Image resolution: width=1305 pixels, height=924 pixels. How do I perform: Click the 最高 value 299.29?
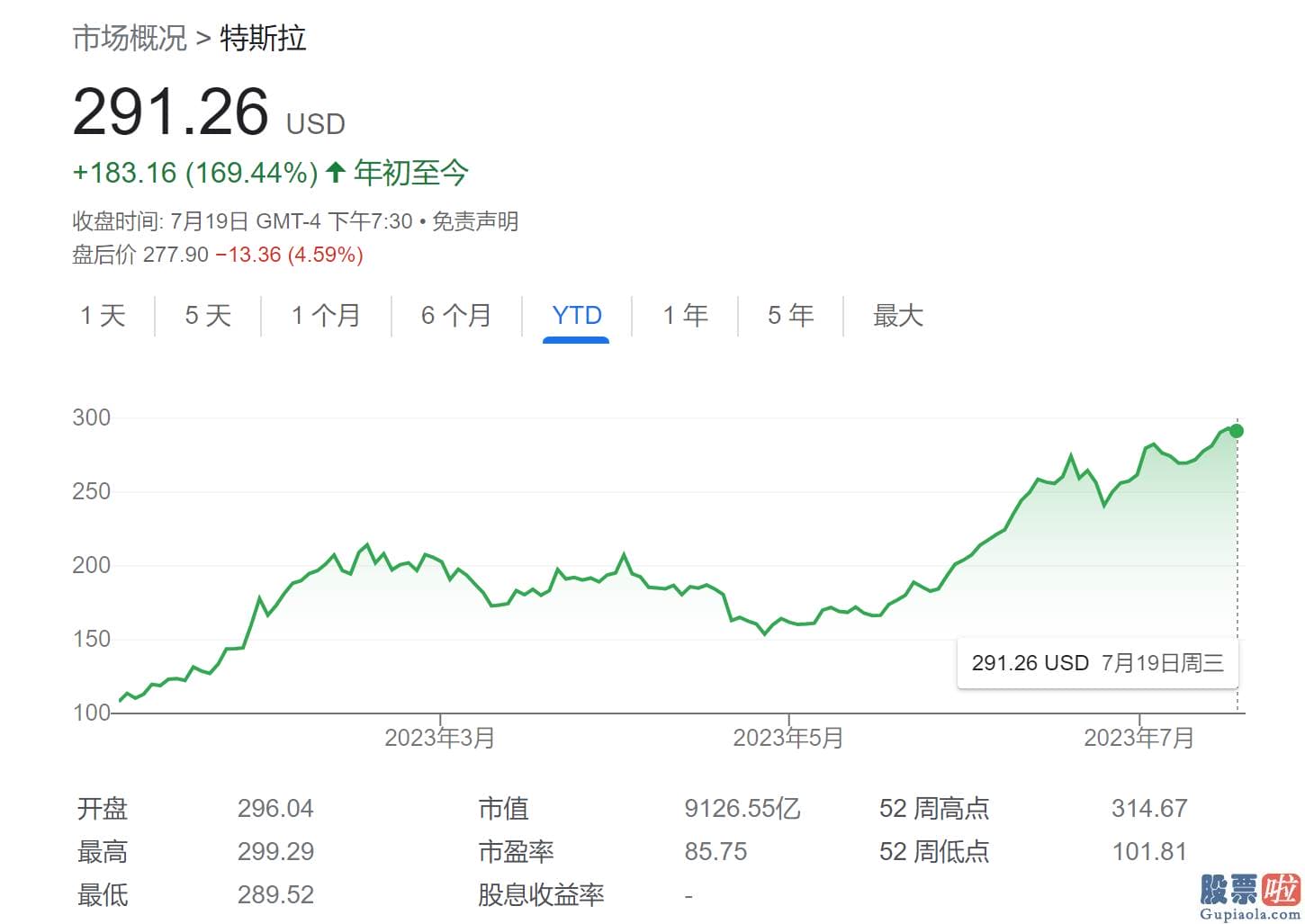(275, 852)
